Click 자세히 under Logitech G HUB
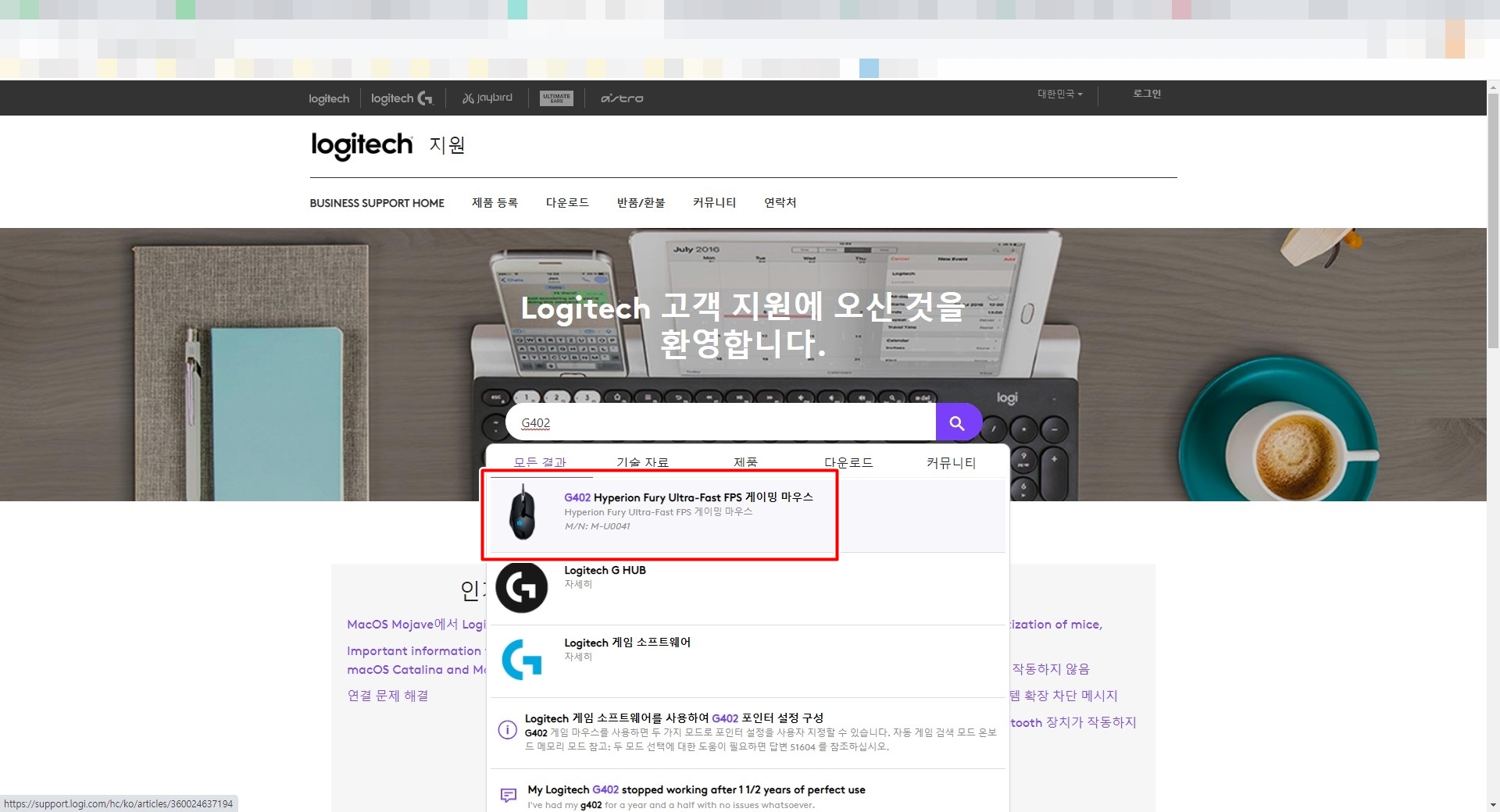1500x812 pixels. [578, 584]
